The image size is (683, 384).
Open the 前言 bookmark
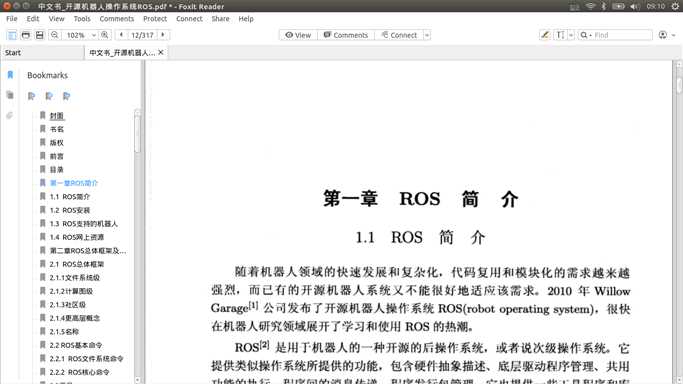(57, 156)
